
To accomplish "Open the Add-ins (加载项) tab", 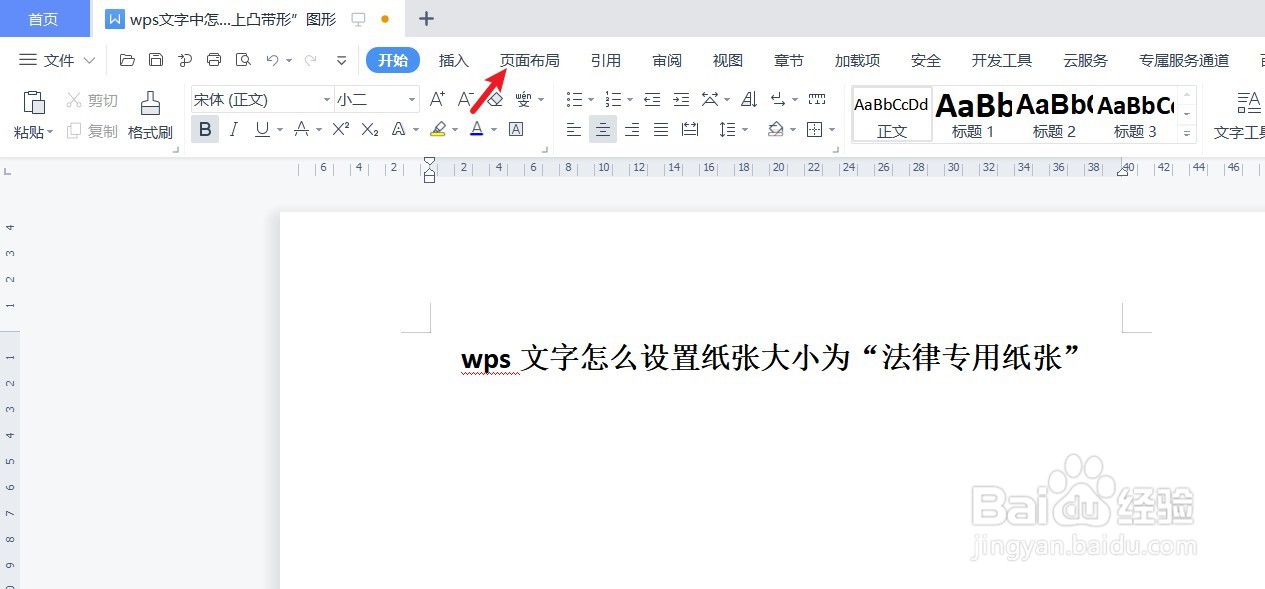I will (857, 60).
